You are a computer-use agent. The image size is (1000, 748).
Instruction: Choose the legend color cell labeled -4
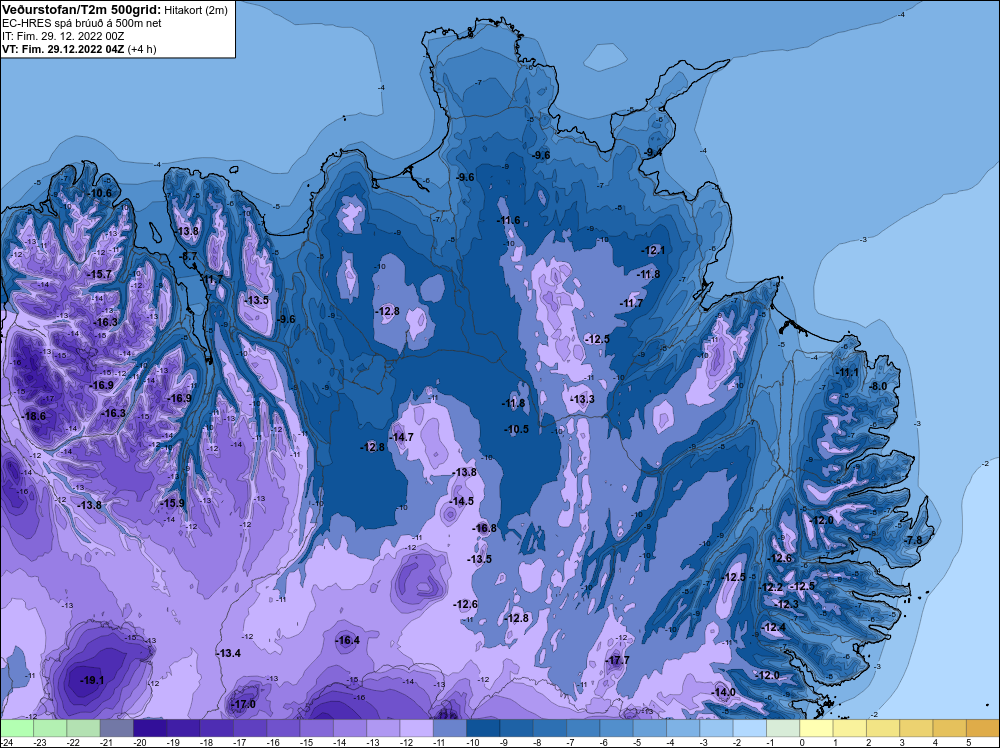[683, 728]
